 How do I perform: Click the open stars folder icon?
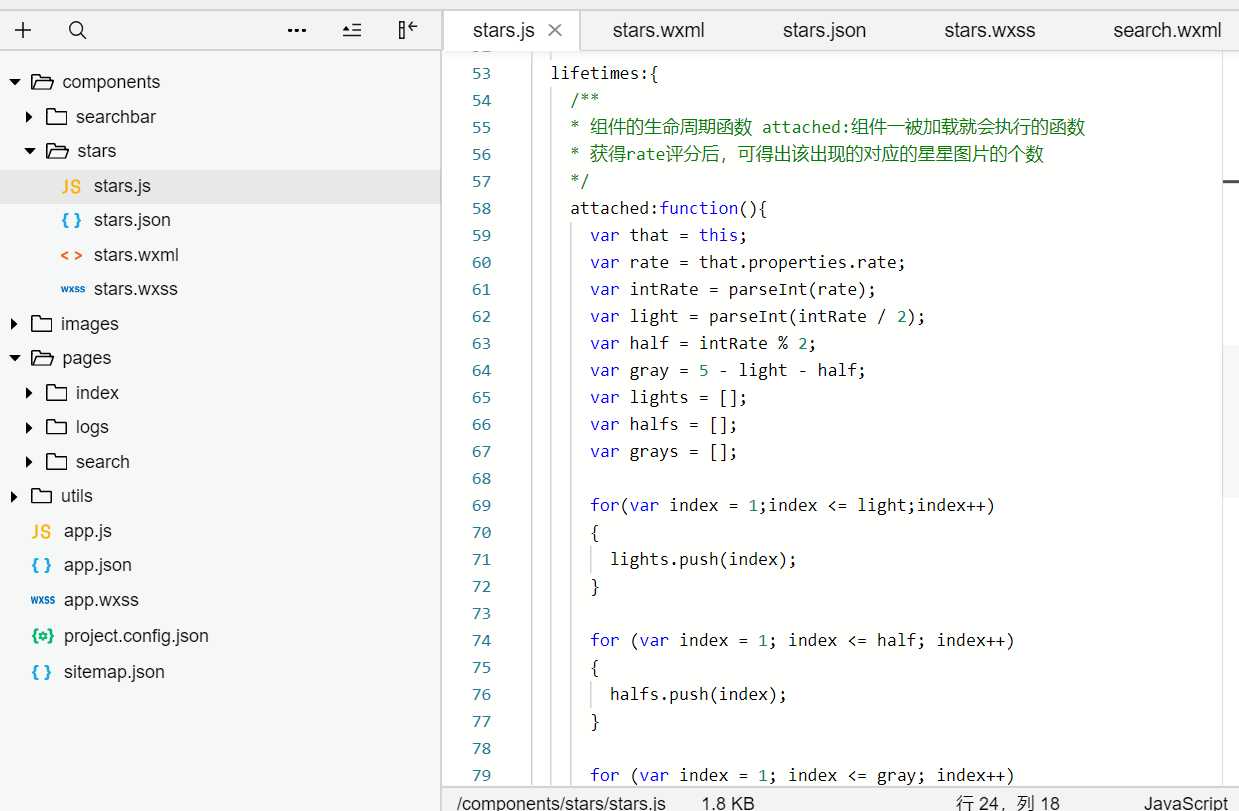57,151
